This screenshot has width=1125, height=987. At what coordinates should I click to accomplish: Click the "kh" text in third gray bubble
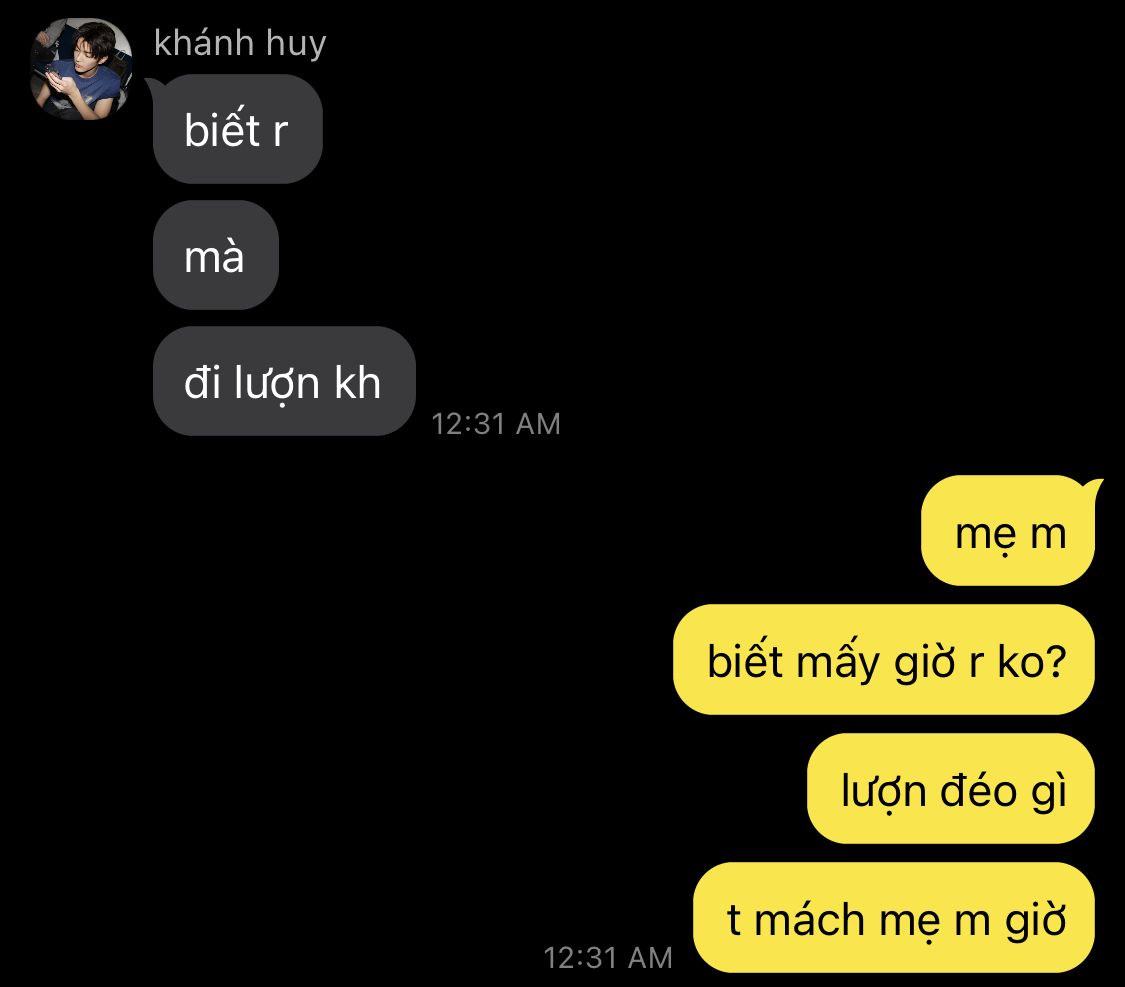[x=357, y=382]
